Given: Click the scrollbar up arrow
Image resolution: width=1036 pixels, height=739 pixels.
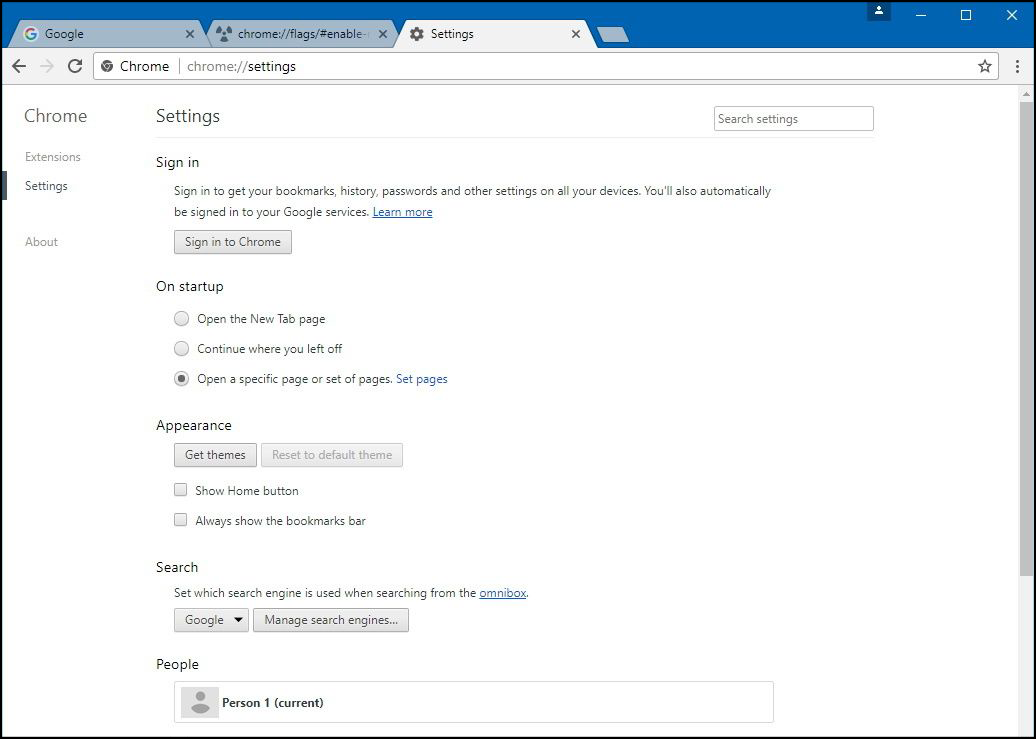Looking at the screenshot, I should (x=1026, y=94).
